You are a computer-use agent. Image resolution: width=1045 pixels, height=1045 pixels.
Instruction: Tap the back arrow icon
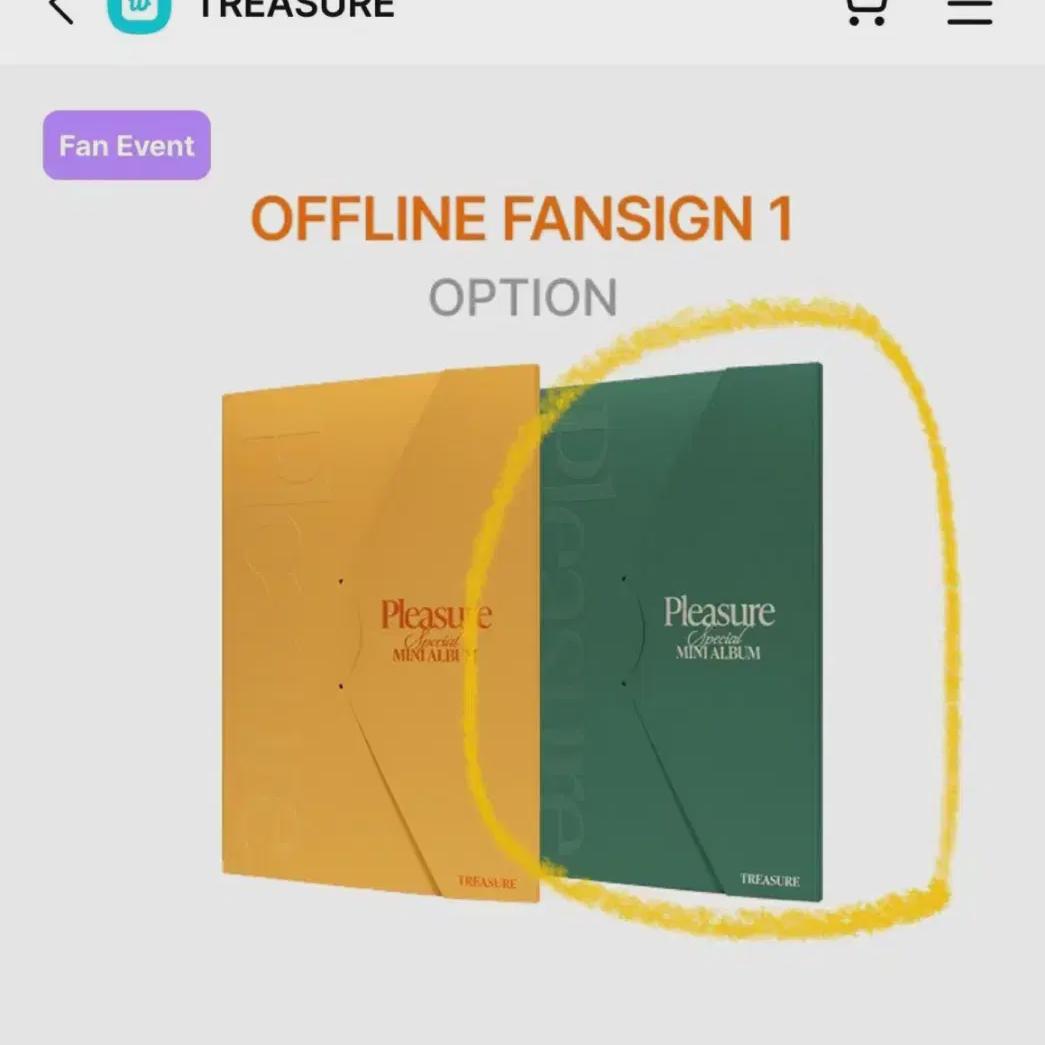point(61,10)
